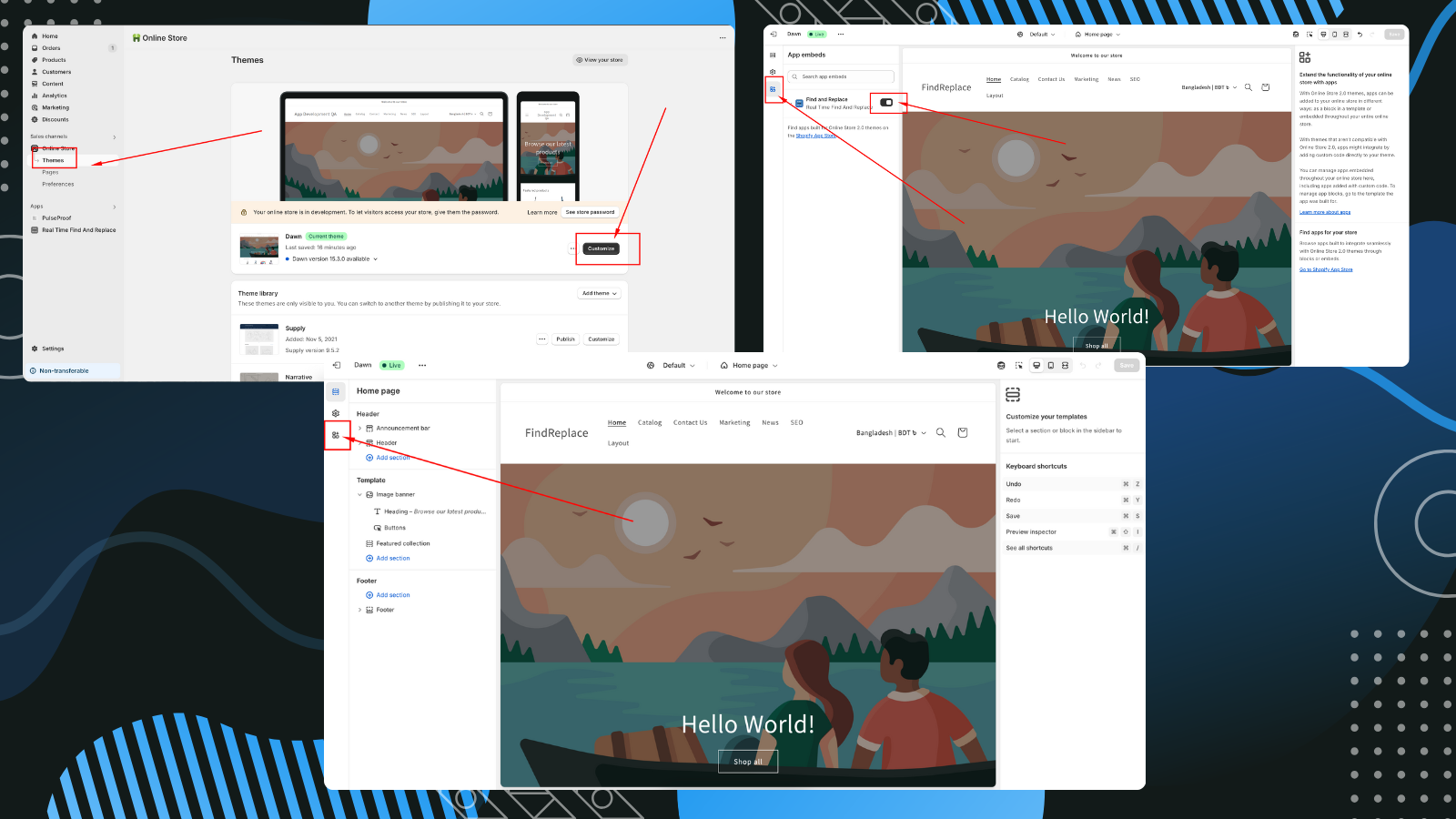Click the Customize button for Dawn theme

coord(601,248)
